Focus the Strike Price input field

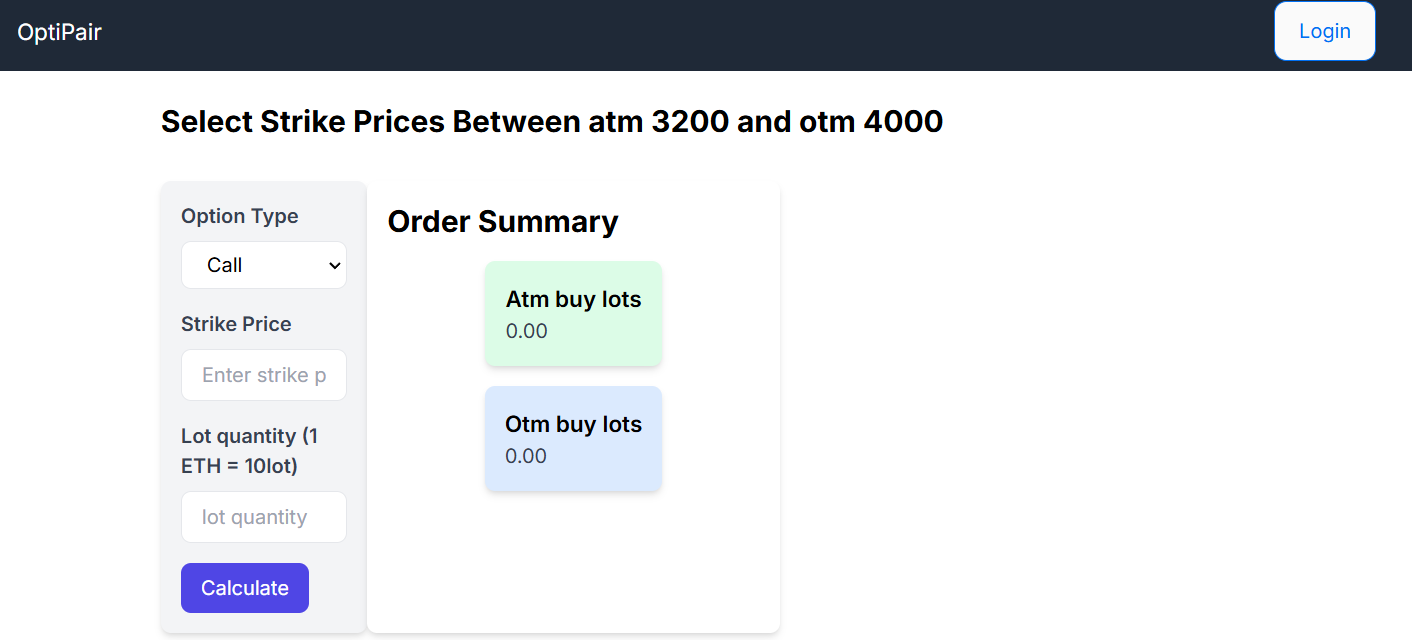click(x=264, y=375)
